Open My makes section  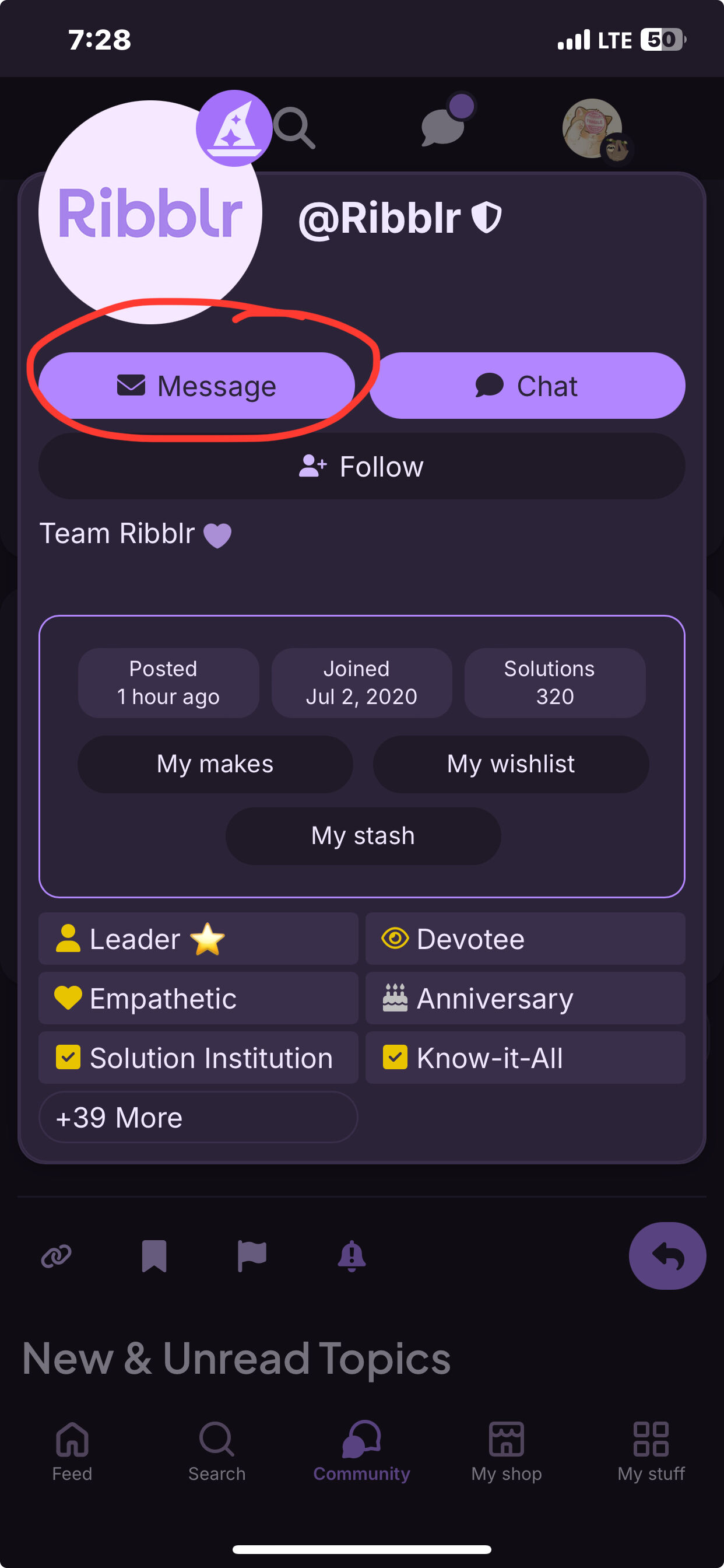pyautogui.click(x=215, y=764)
